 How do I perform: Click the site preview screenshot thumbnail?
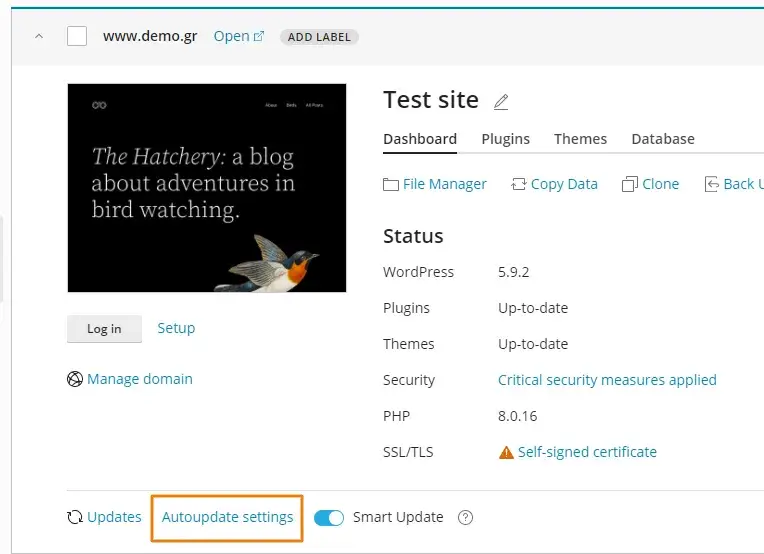click(x=207, y=188)
